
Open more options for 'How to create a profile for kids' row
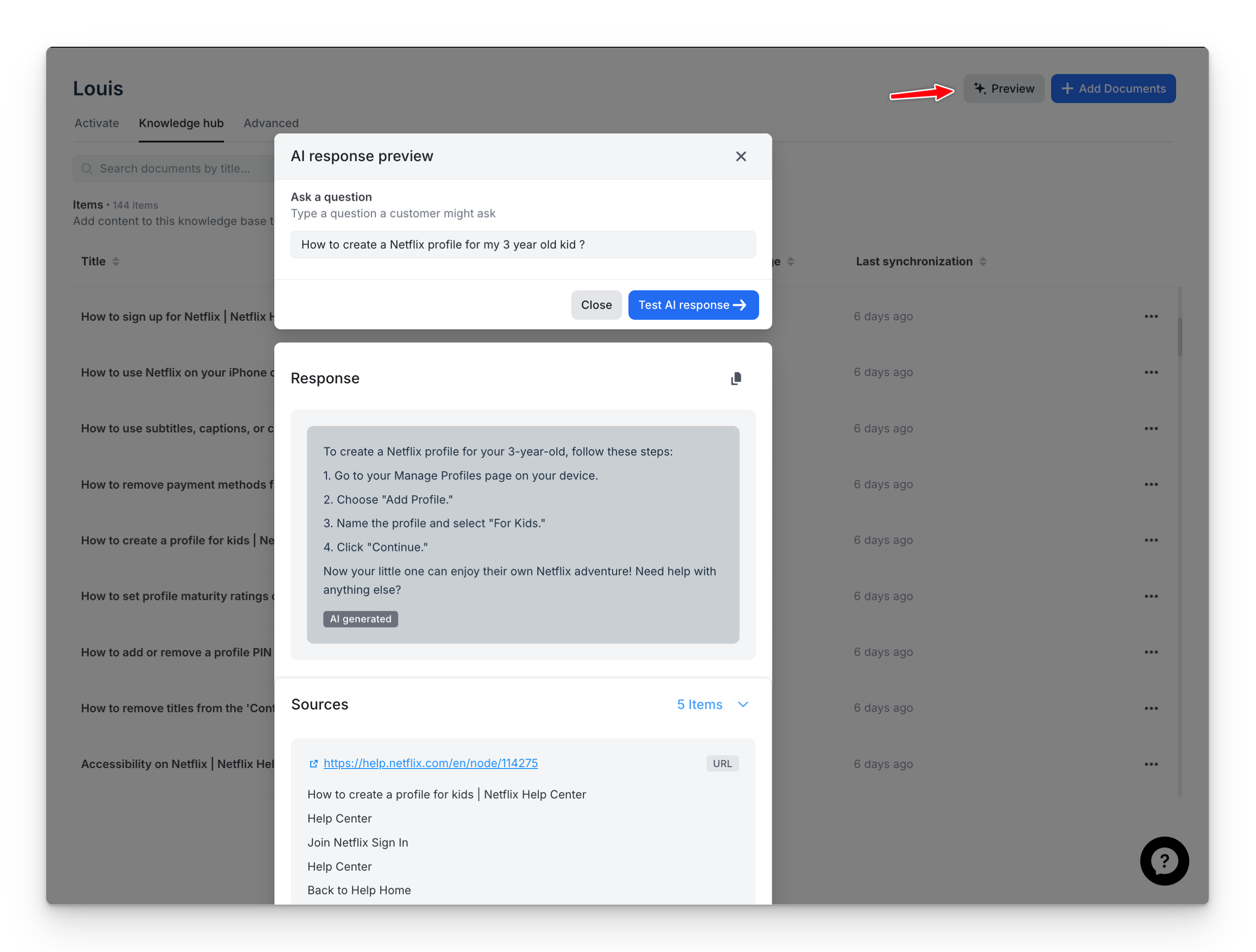point(1150,540)
